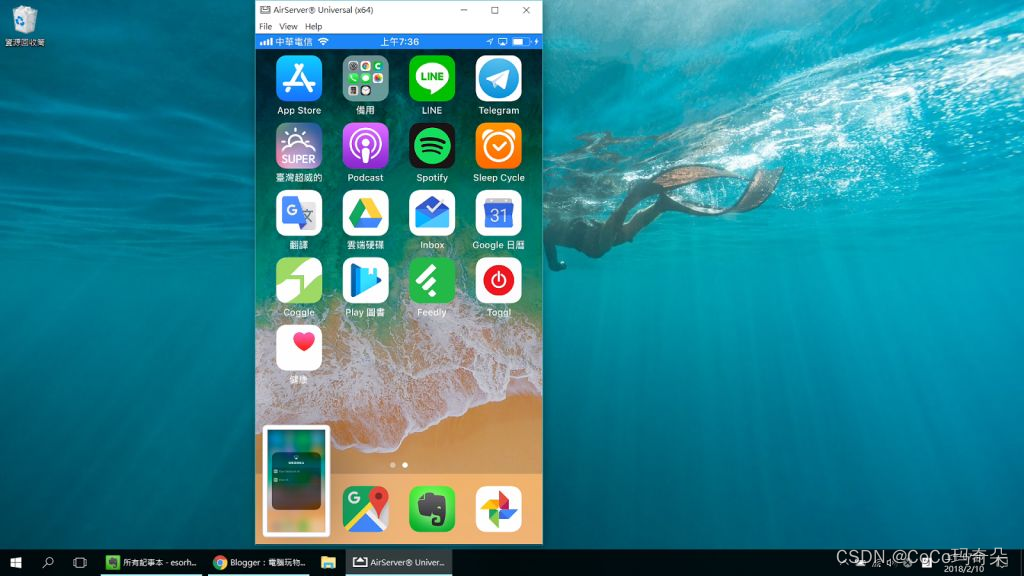This screenshot has width=1024, height=576.
Task: Launch the Feedly app
Action: [432, 280]
